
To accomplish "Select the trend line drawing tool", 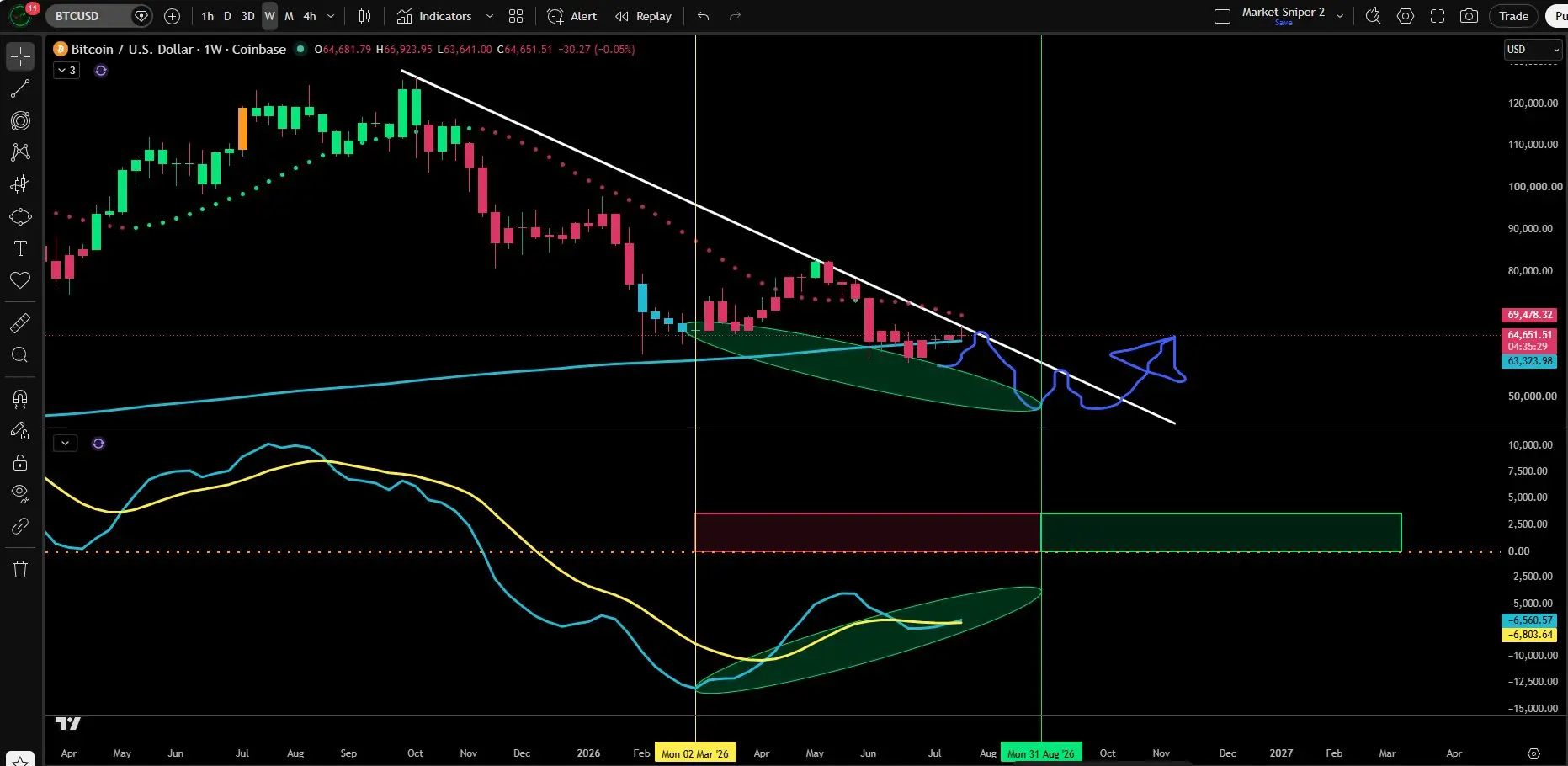I will (20, 88).
